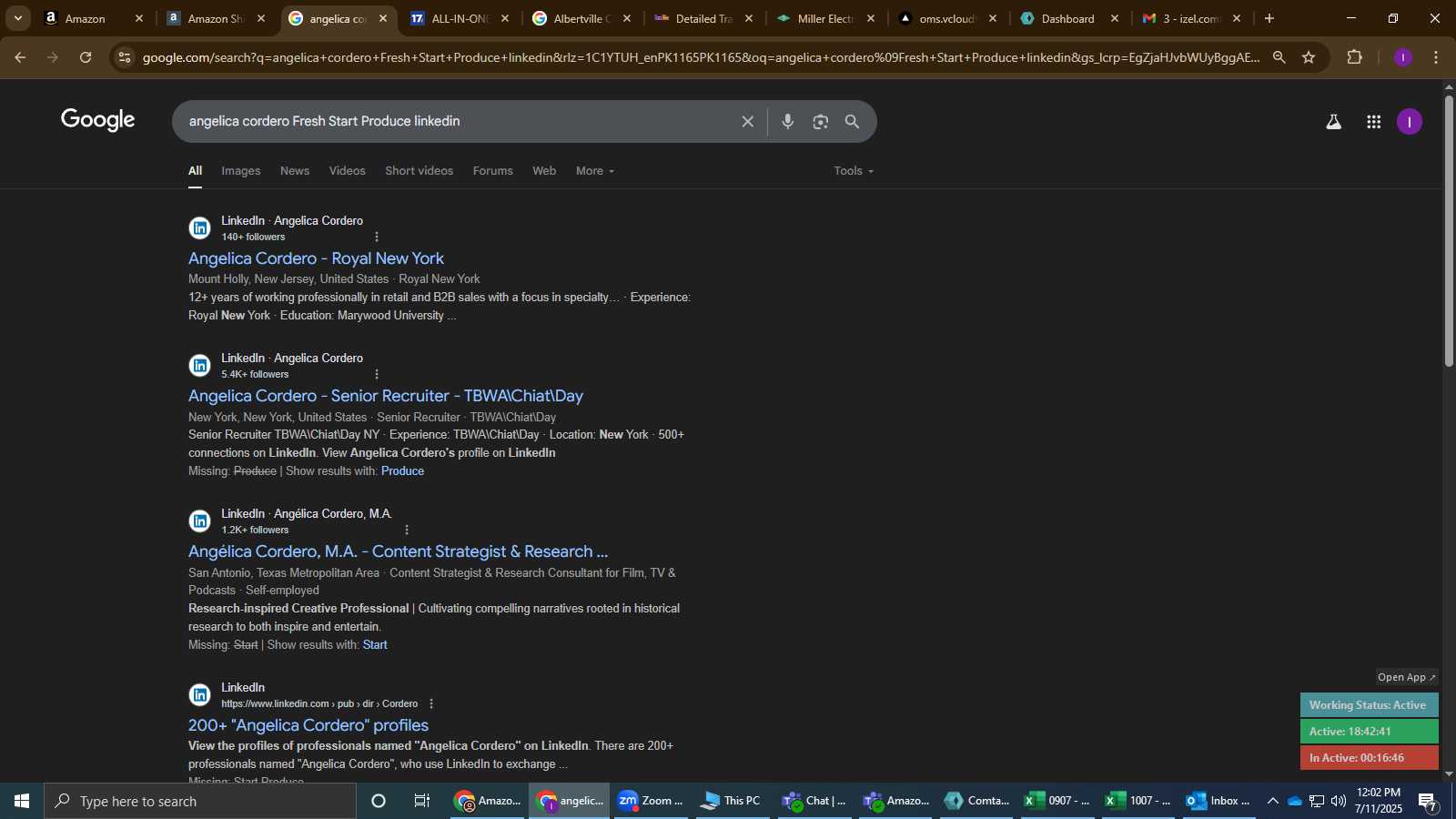Go back to previous page

point(20,57)
